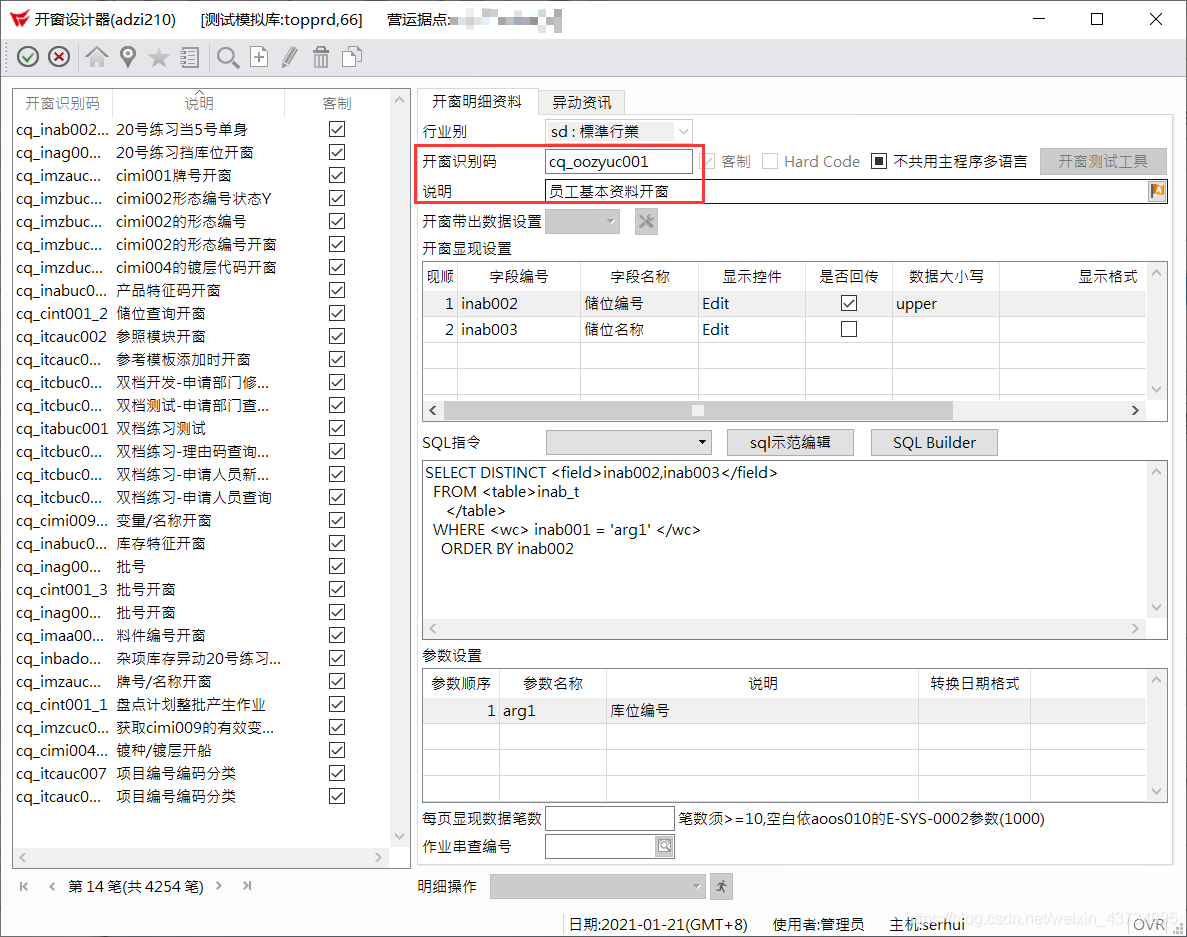
Task: Click the wrench tools settings icon
Action: pos(646,222)
